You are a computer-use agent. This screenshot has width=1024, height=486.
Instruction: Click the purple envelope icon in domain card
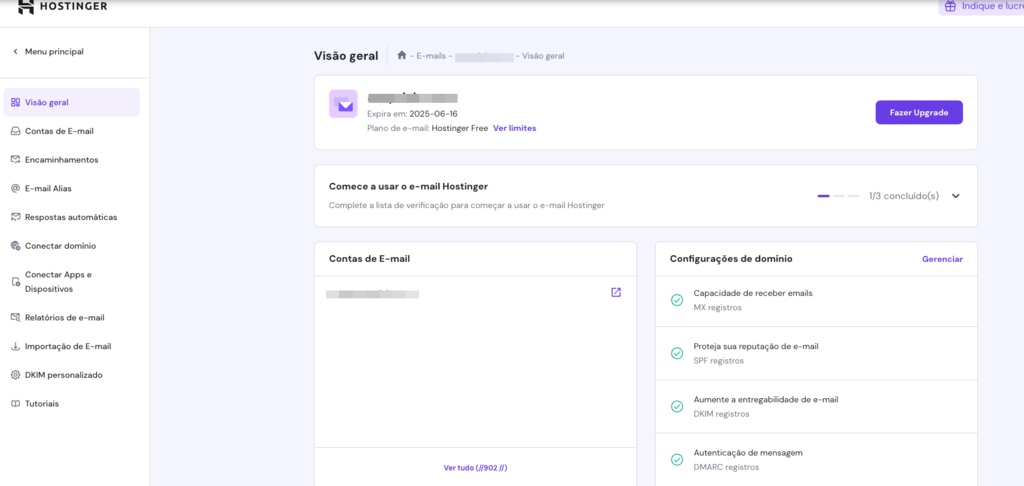point(344,104)
